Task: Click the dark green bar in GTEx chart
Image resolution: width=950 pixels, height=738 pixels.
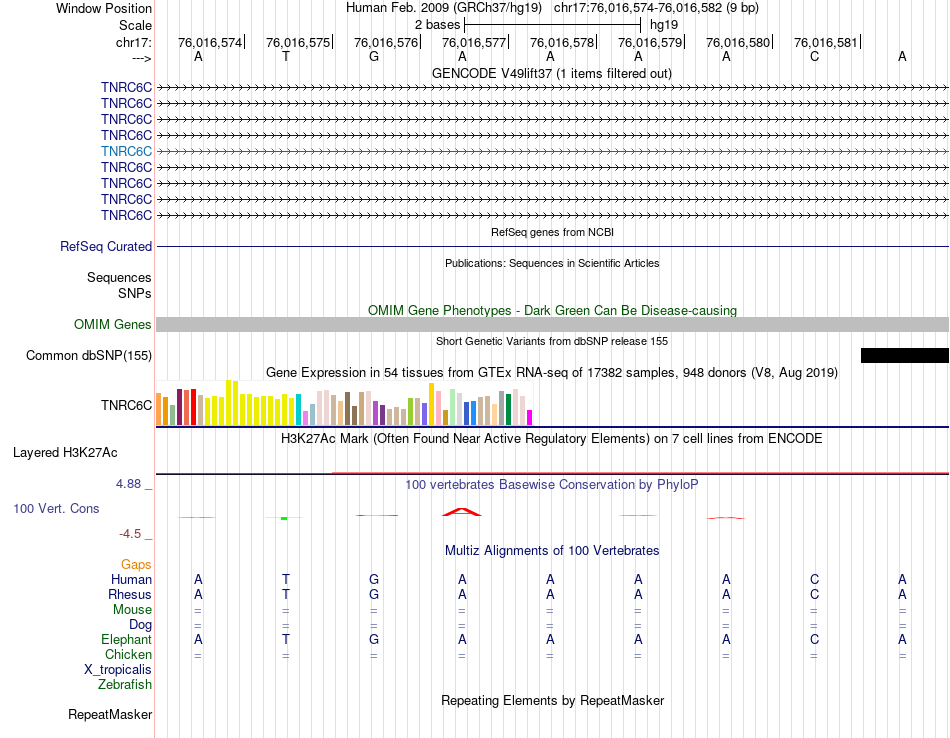Action: click(508, 410)
